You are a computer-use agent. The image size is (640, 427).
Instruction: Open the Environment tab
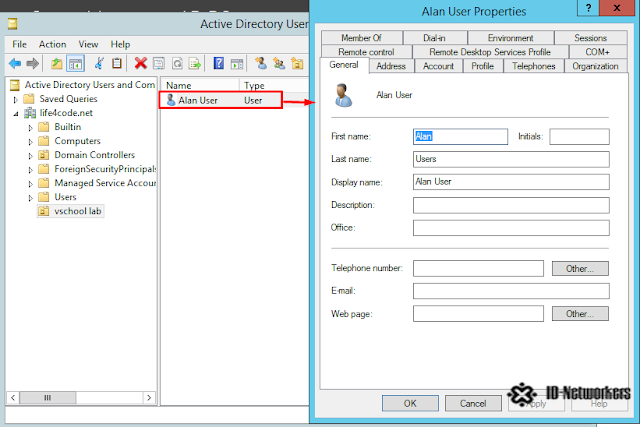510,38
